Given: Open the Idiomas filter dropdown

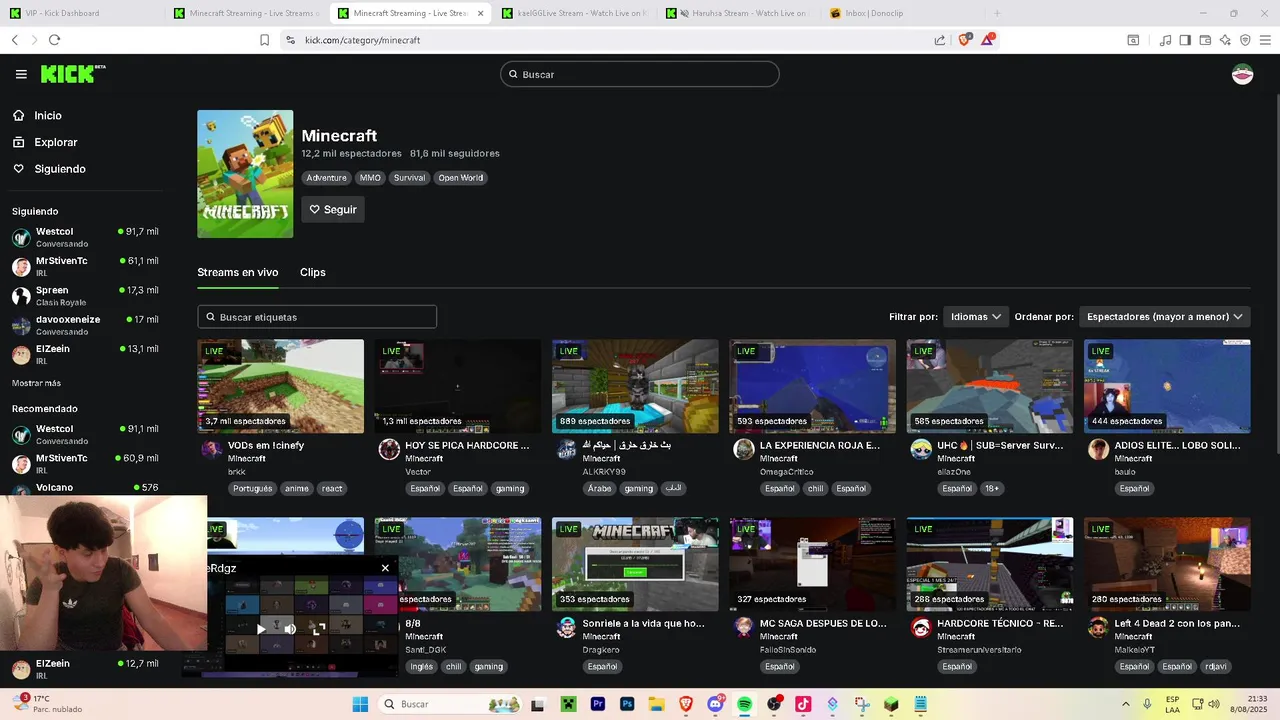Looking at the screenshot, I should point(975,317).
